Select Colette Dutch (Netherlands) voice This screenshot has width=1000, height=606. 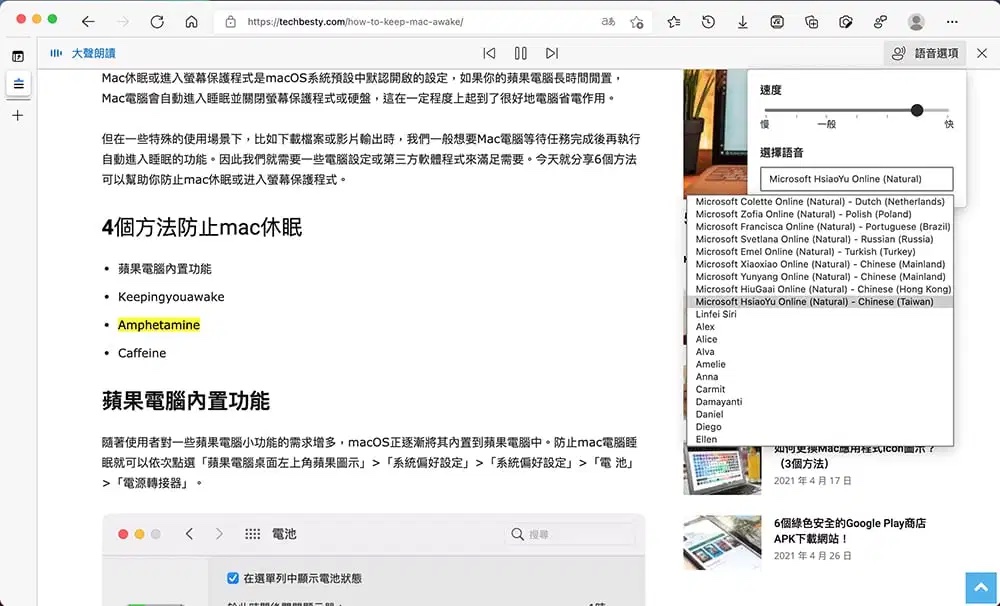click(820, 202)
